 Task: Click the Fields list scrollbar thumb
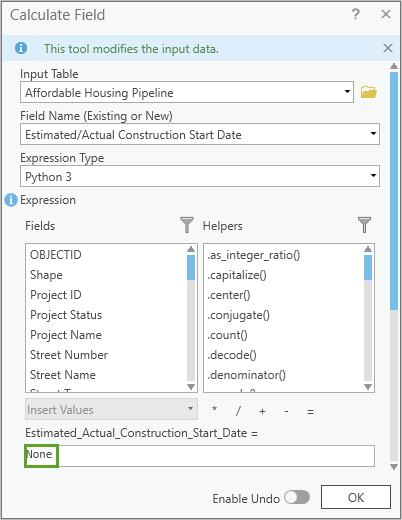pos(191,268)
